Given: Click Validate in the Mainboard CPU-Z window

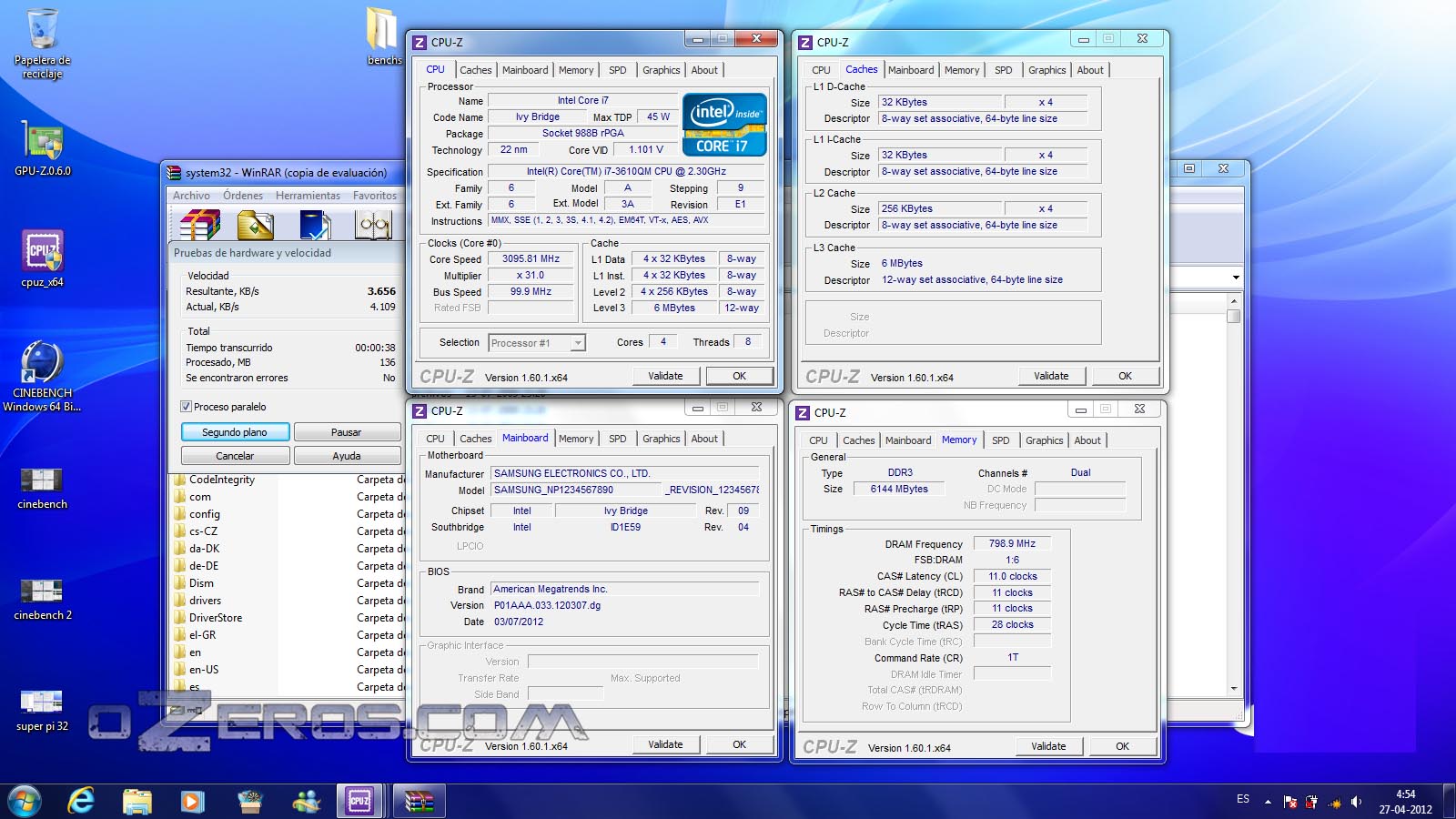Looking at the screenshot, I should (666, 744).
